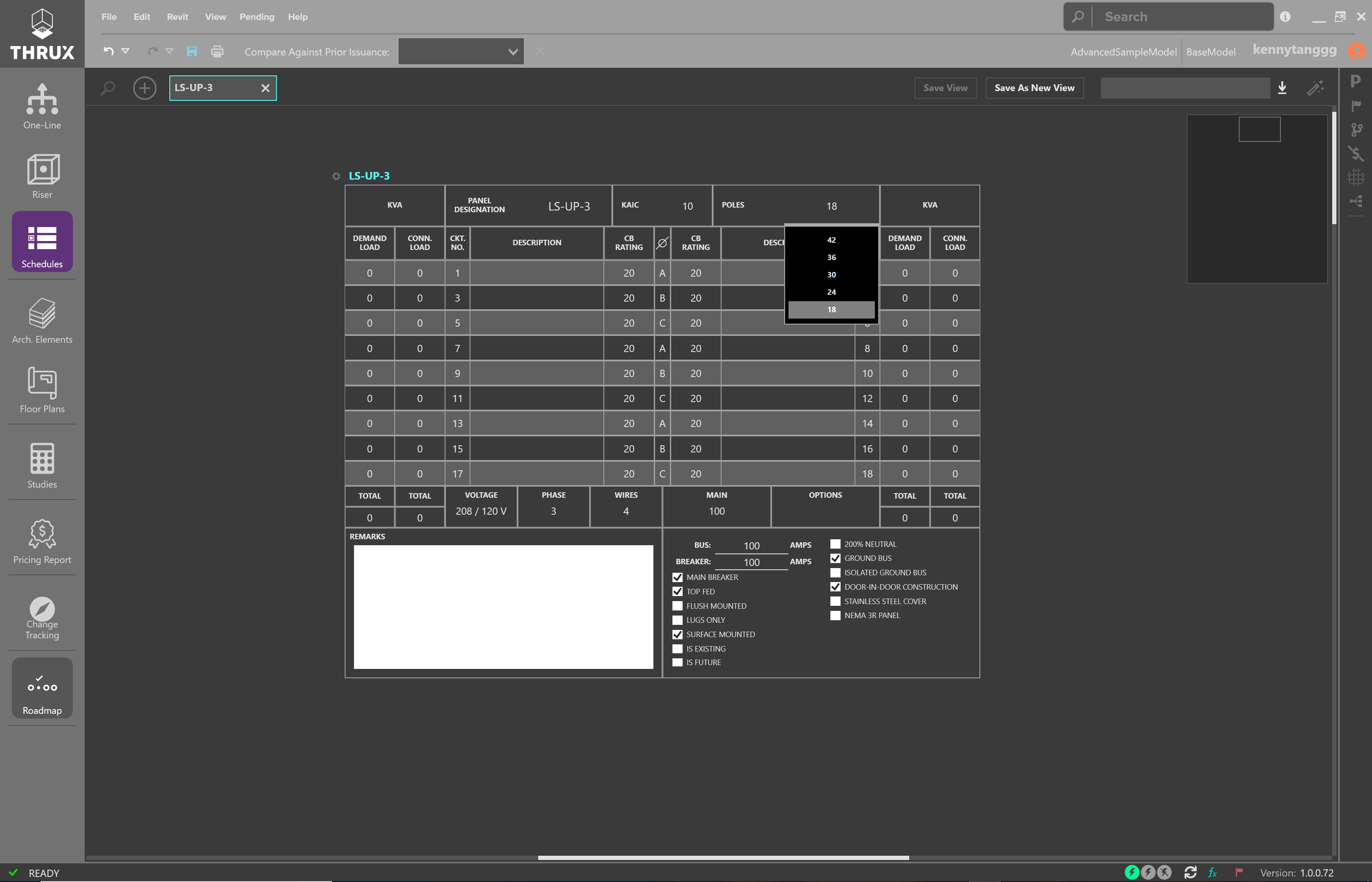Uncheck TOP FED checkbox
The width and height of the screenshot is (1372, 882).
click(677, 592)
